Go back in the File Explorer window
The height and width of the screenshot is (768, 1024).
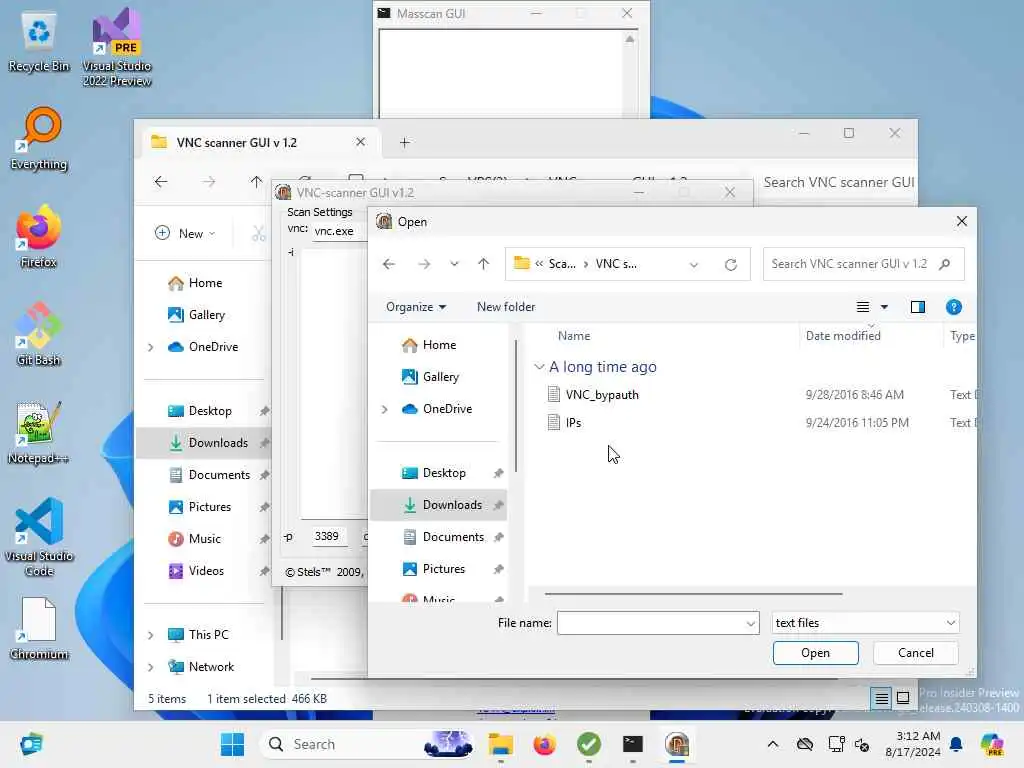click(161, 182)
